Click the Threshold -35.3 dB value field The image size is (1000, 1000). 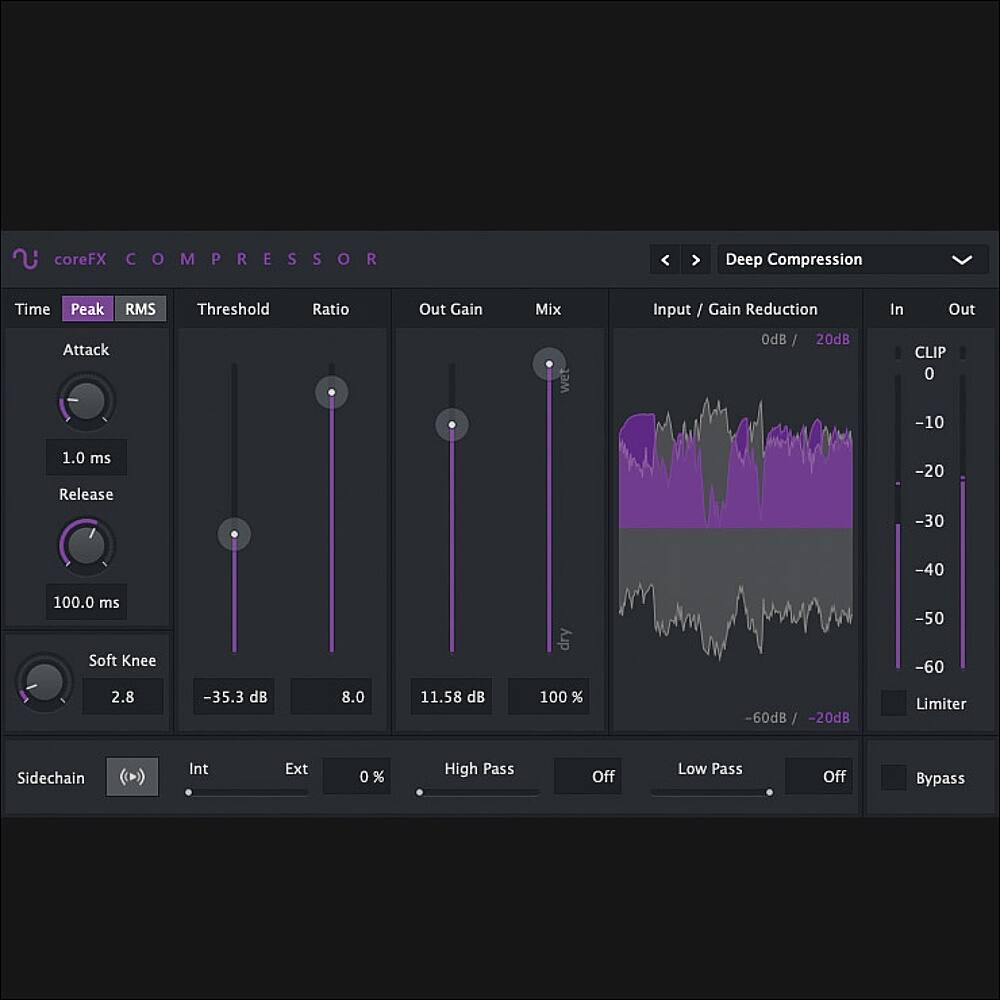coord(234,697)
